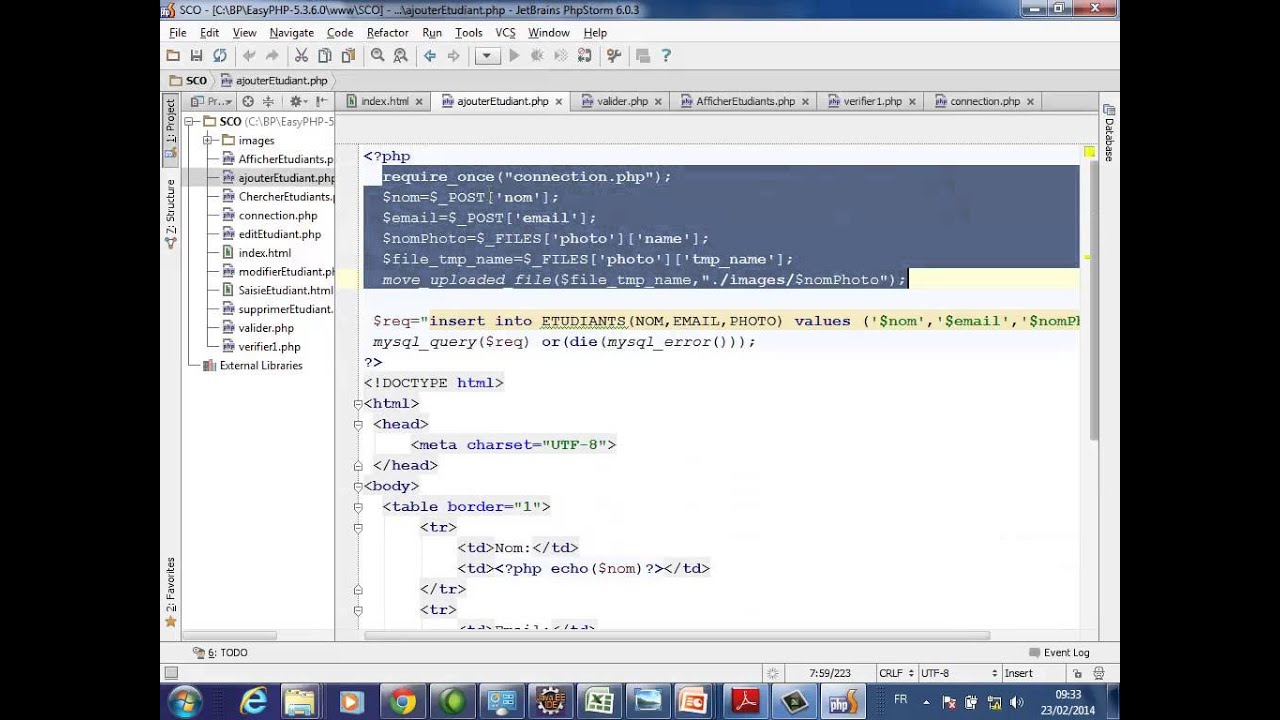The image size is (1280, 720).
Task: Click the Cut scissors icon
Action: (x=301, y=56)
